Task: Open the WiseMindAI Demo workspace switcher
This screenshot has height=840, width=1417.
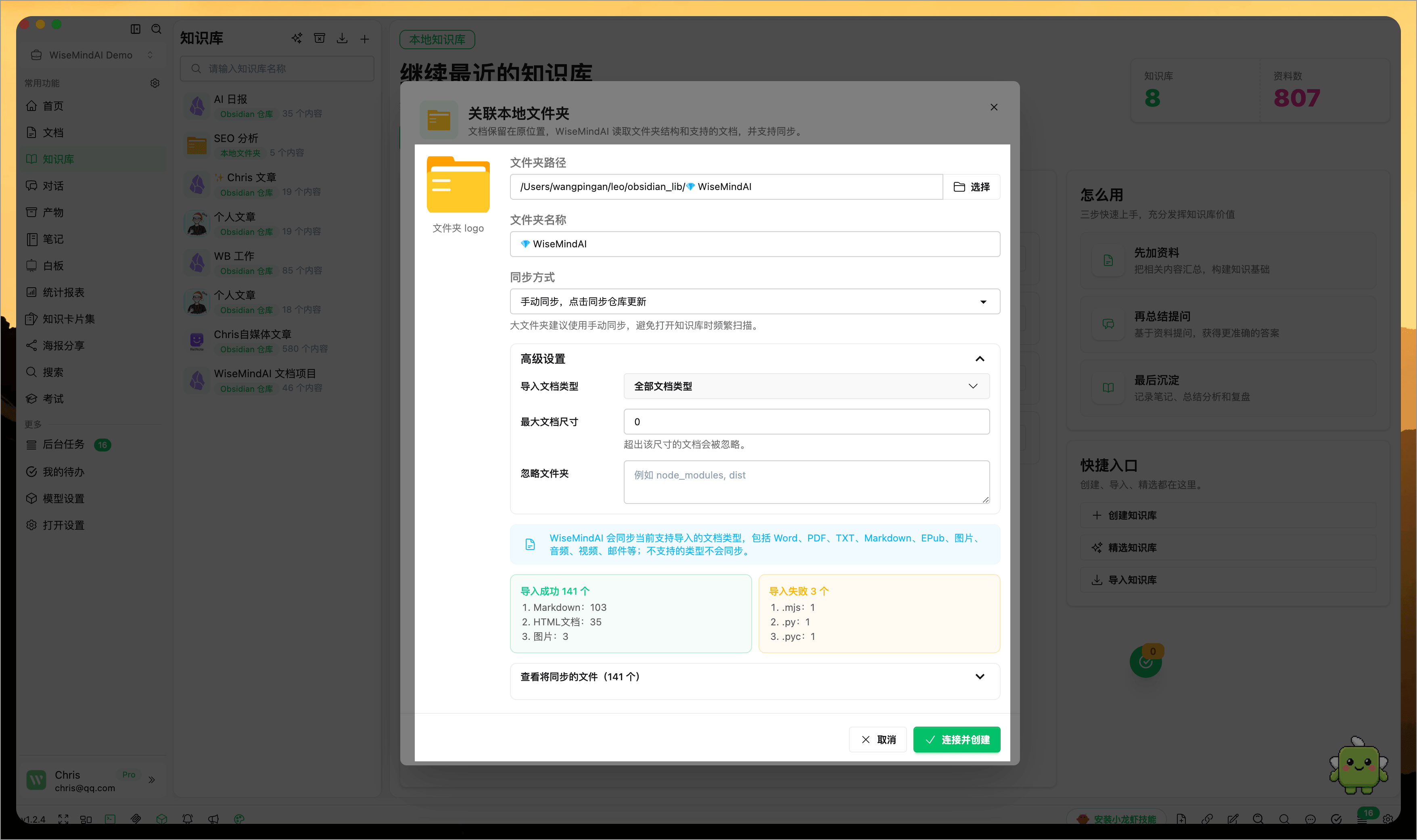Action: tap(92, 55)
